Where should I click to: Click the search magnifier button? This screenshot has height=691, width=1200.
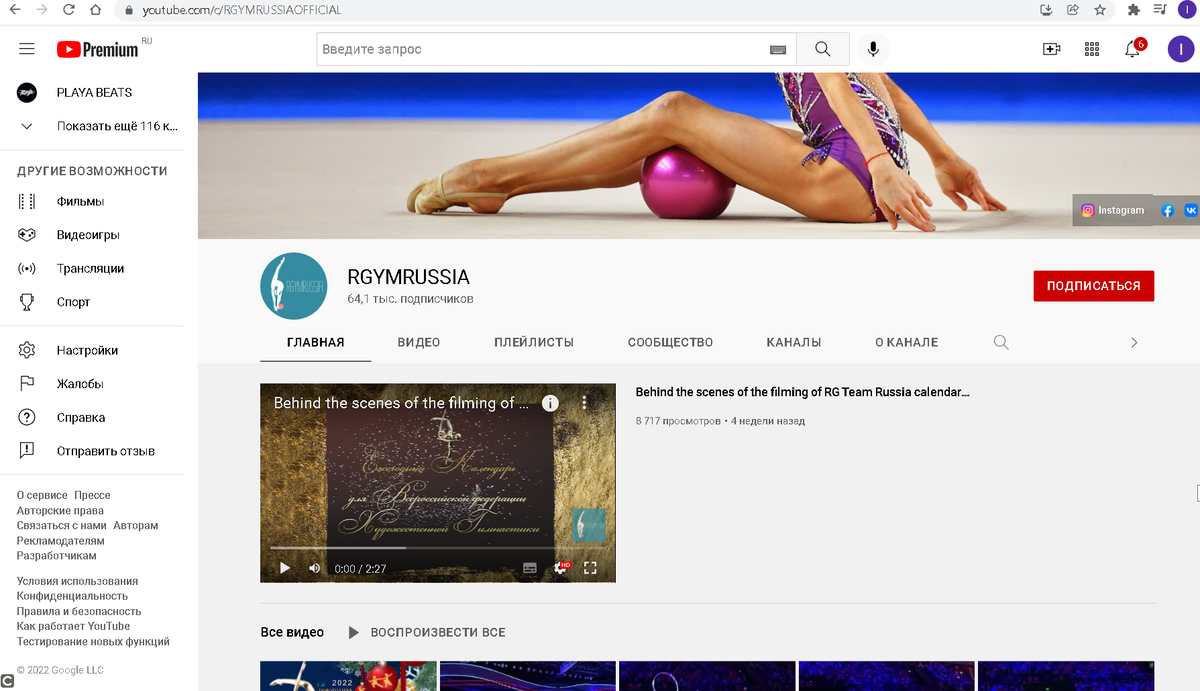point(822,49)
